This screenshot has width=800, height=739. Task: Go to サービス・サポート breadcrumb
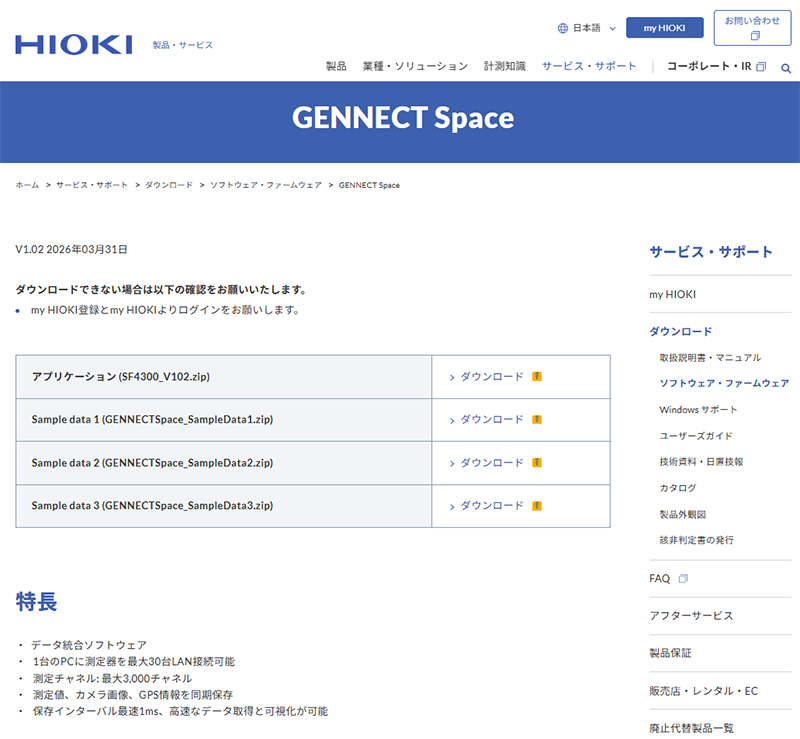click(92, 185)
